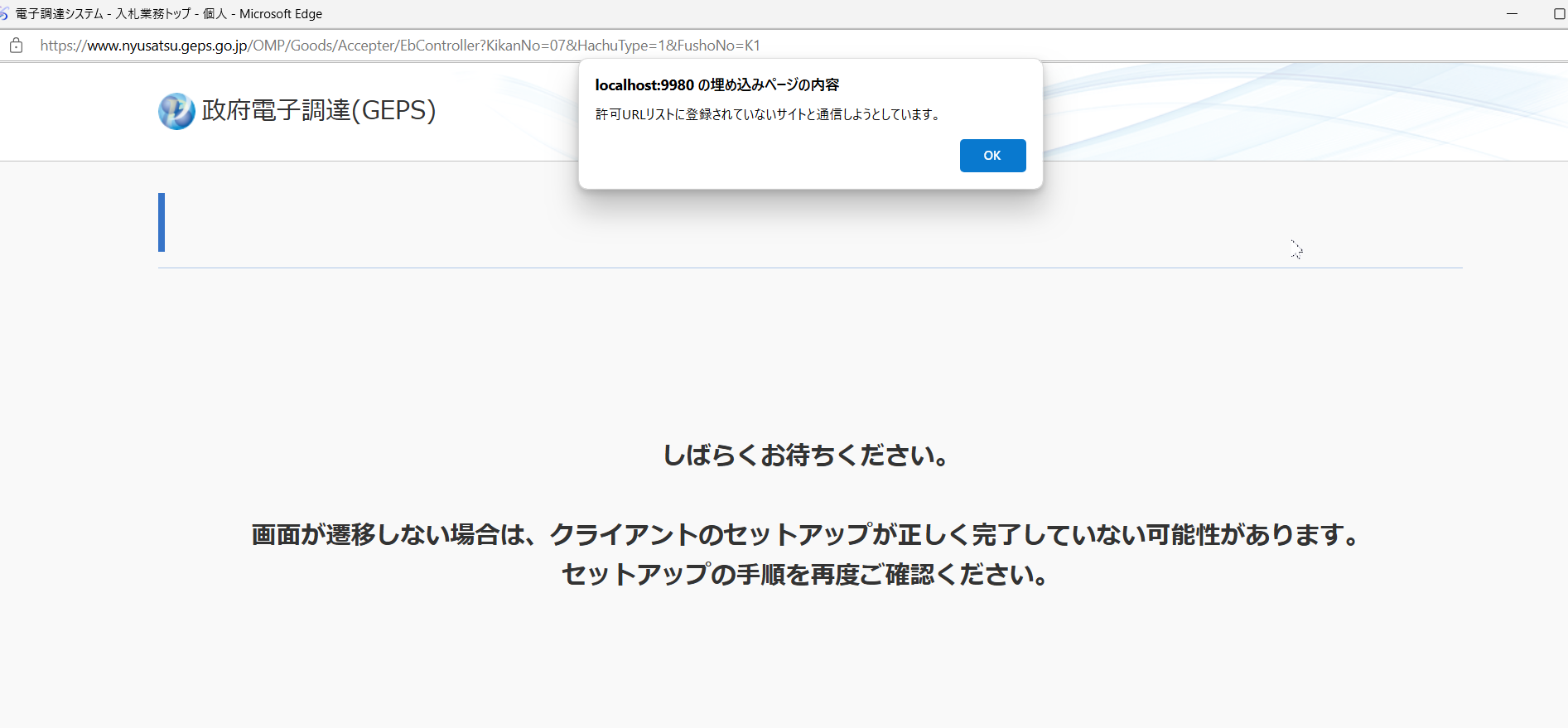Maximize the Edge window
Screen dimensions: 1568x728
[x=1559, y=14]
